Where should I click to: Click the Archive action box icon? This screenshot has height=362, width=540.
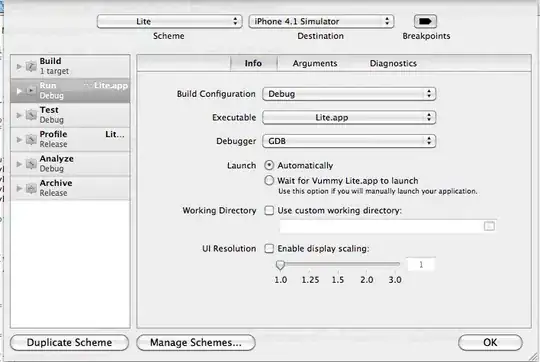coord(31,188)
